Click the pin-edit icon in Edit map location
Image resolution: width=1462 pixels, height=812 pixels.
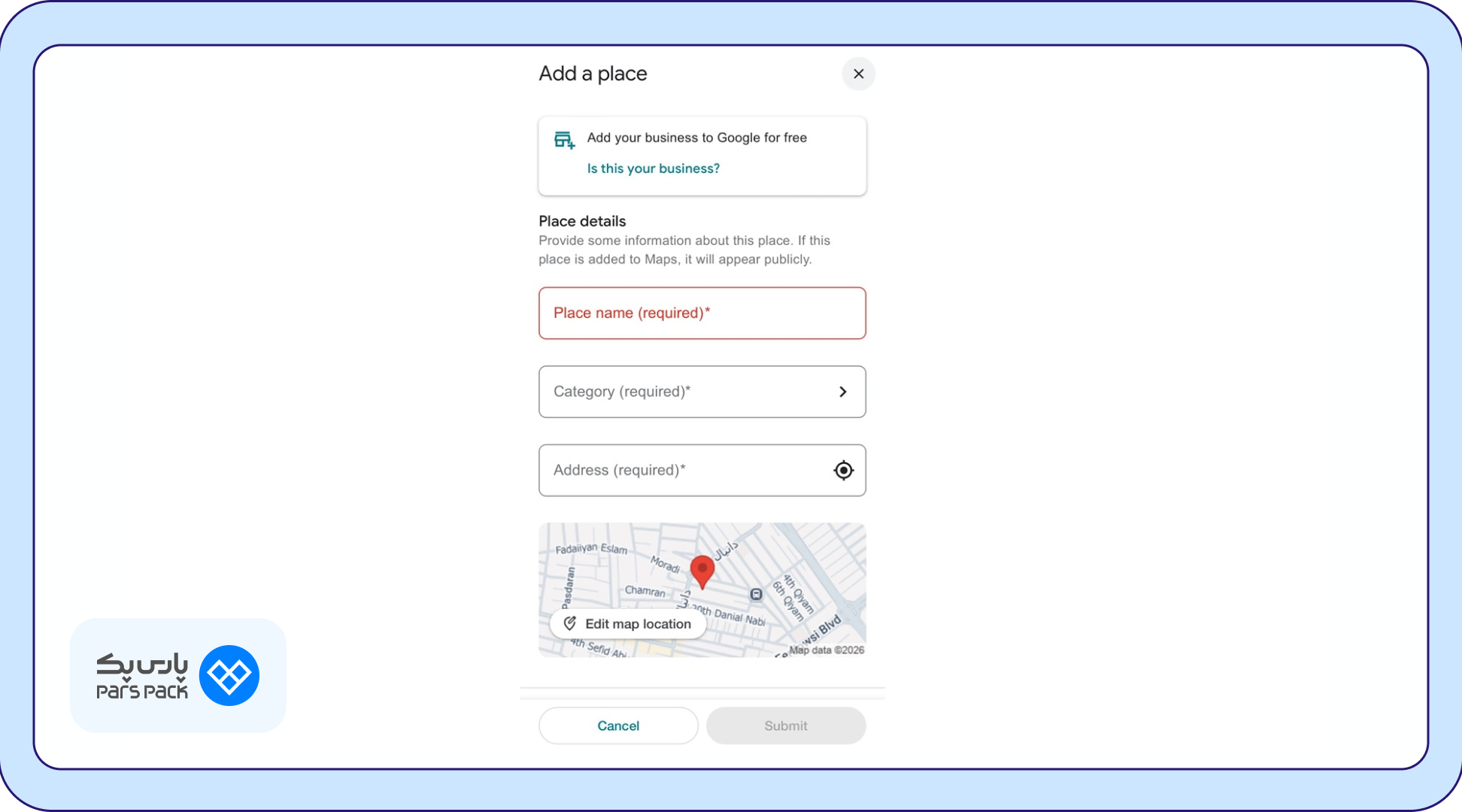[x=570, y=624]
